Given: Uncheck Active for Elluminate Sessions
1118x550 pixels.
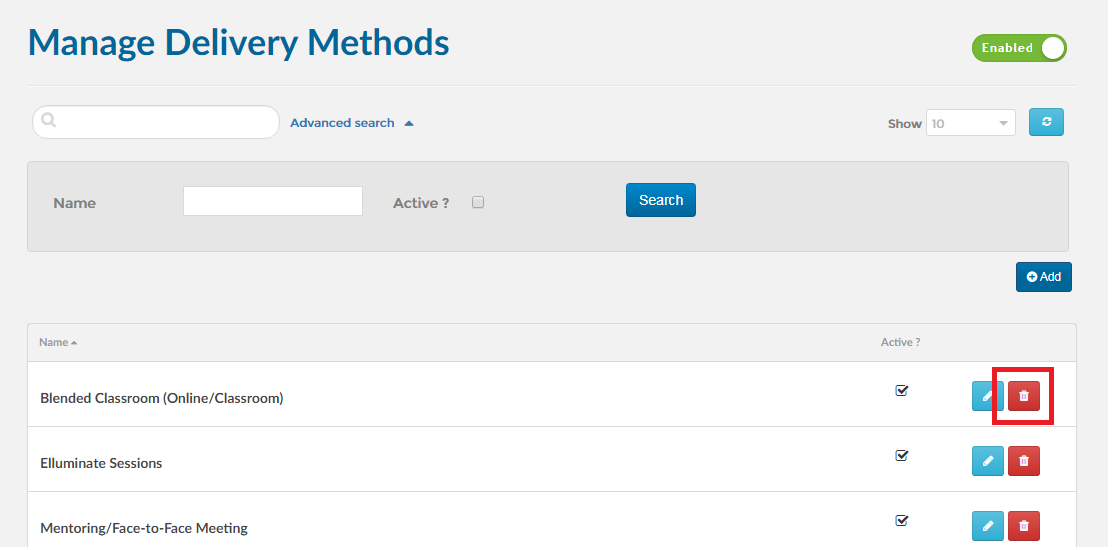Looking at the screenshot, I should coord(901,456).
